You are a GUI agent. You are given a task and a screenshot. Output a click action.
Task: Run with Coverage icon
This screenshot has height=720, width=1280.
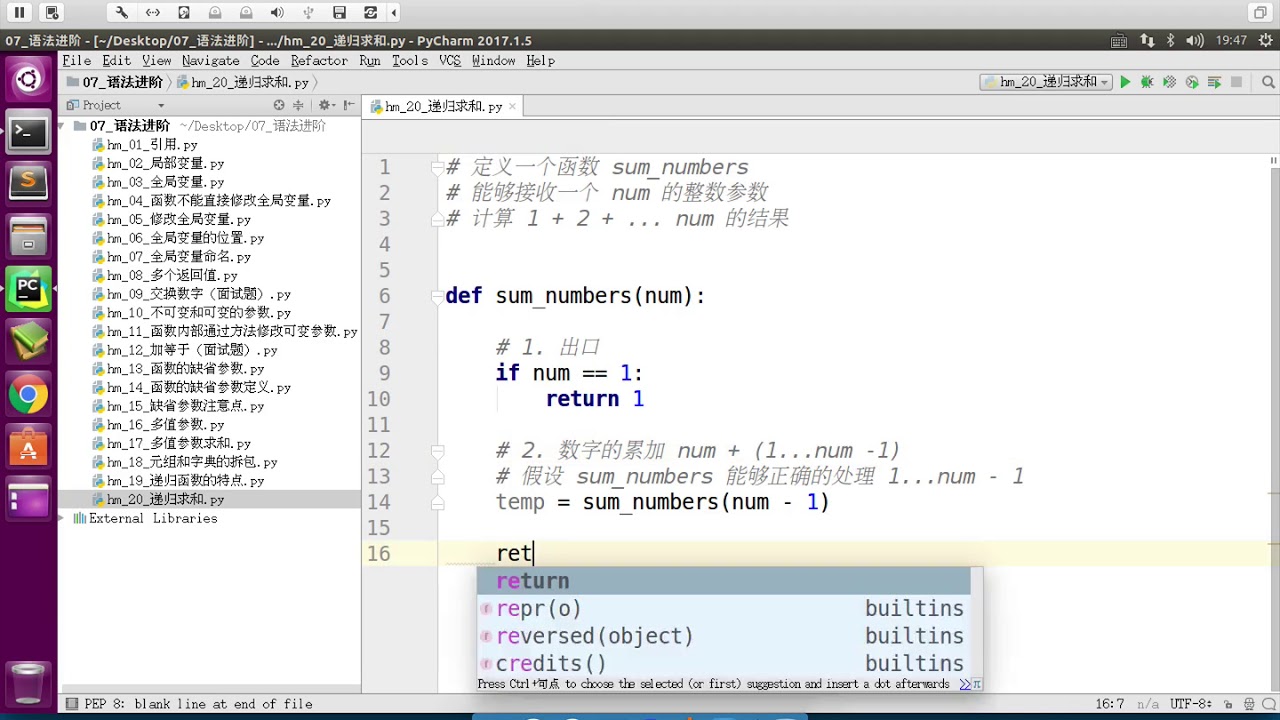click(1169, 82)
